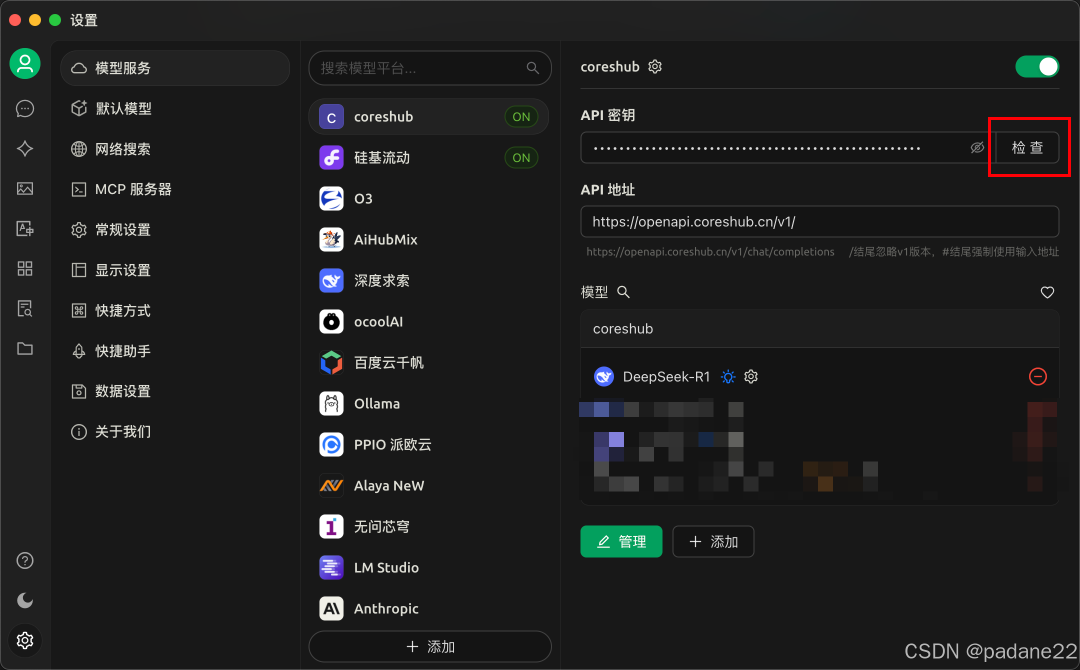The height and width of the screenshot is (670, 1080).
Task: Select 硅基流动 provider
Action: click(x=428, y=158)
